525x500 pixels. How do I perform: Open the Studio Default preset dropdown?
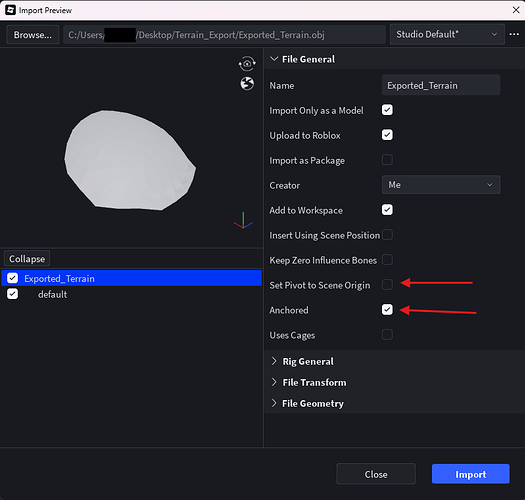tap(447, 34)
